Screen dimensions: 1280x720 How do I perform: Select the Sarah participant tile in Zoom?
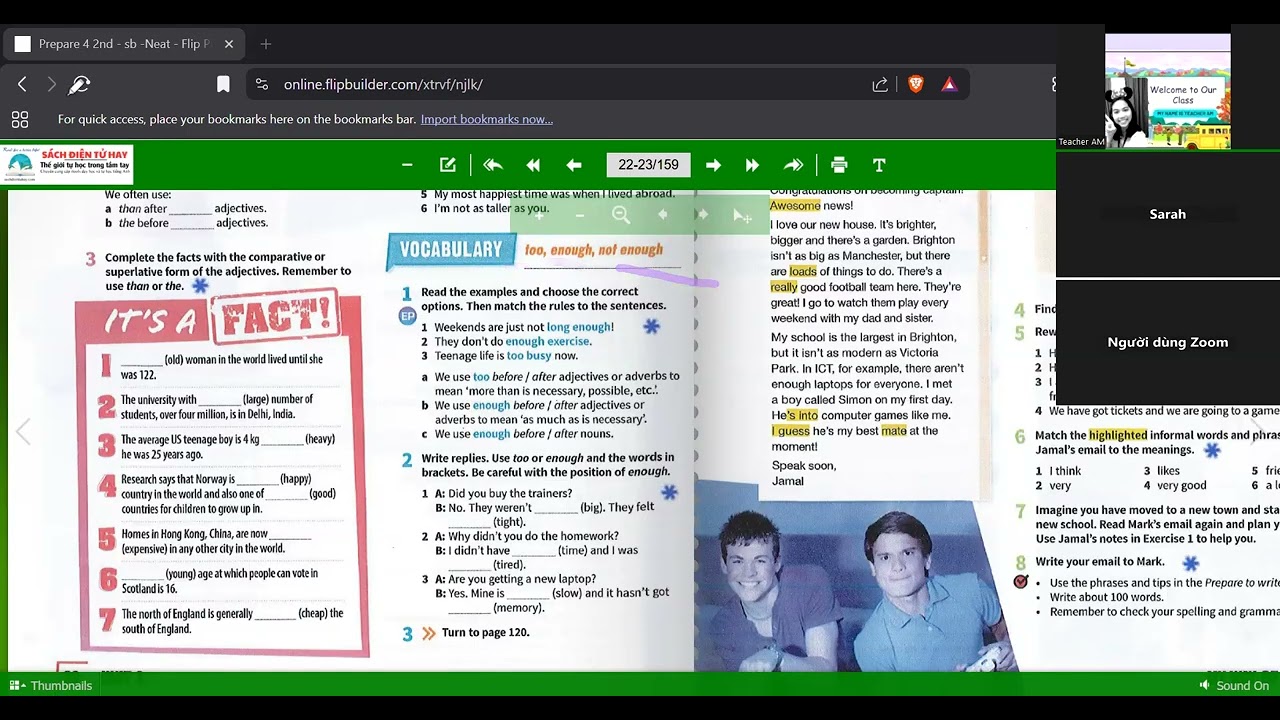(x=1168, y=214)
